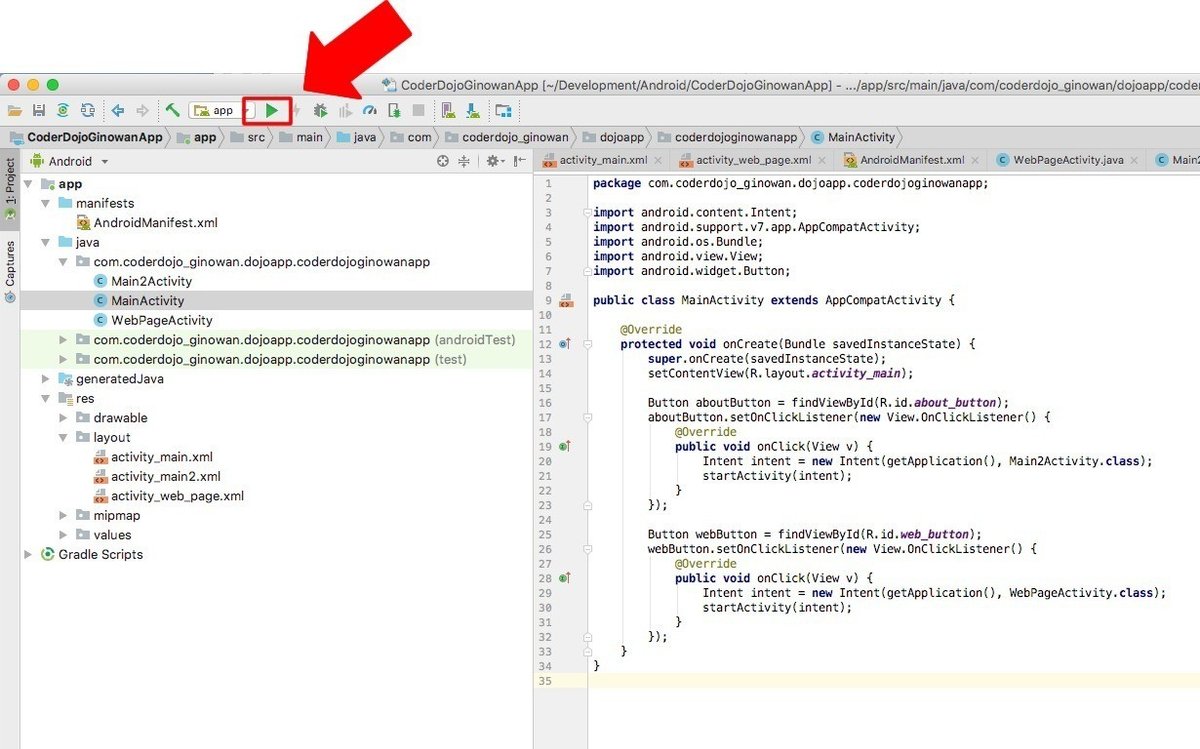
Task: Switch to the AndroidManifest.xml editor tab
Action: 911,160
